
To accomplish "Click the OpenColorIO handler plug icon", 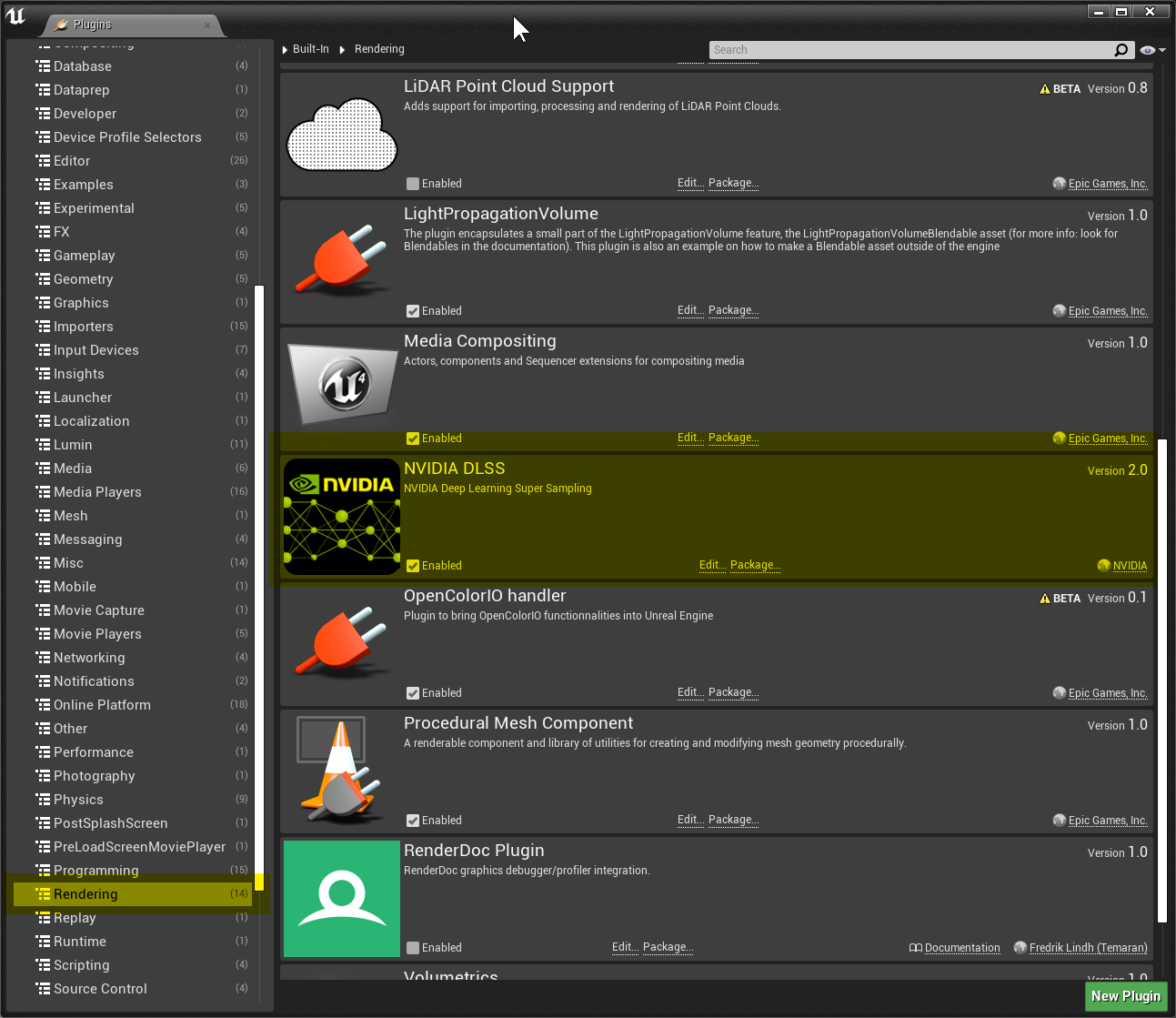I will coord(342,644).
